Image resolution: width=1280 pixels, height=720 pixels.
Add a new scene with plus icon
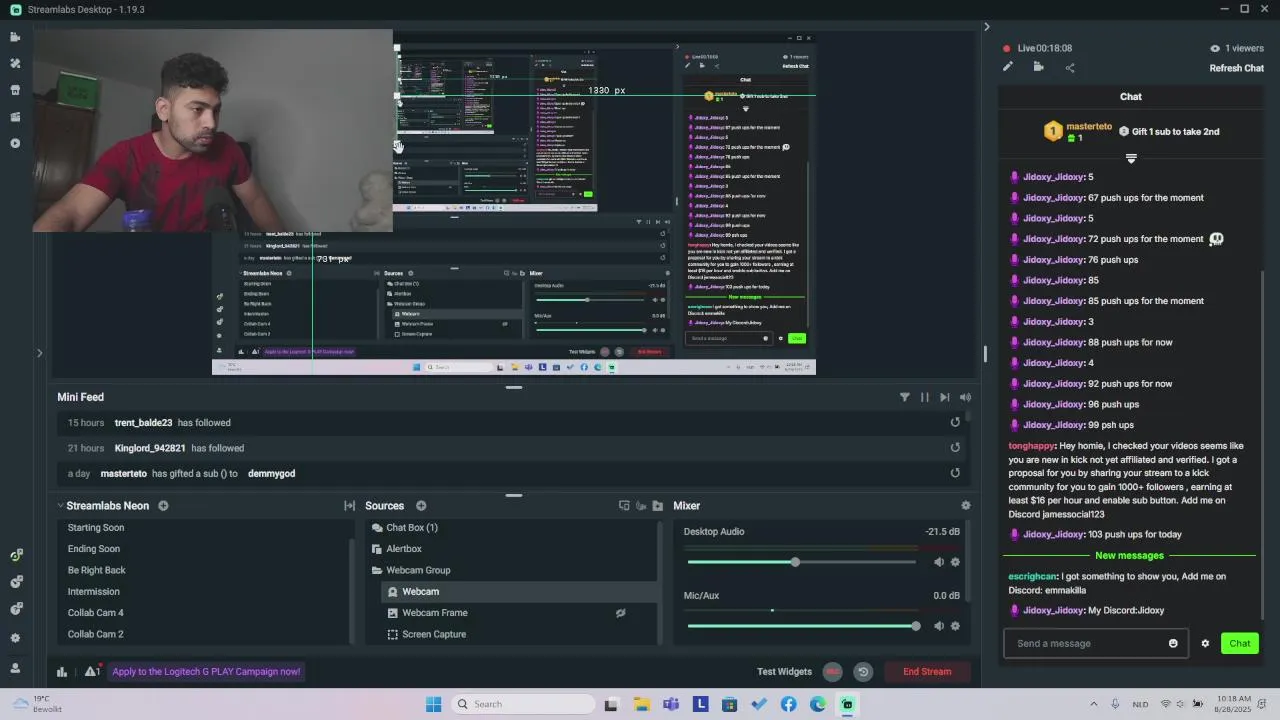163,506
